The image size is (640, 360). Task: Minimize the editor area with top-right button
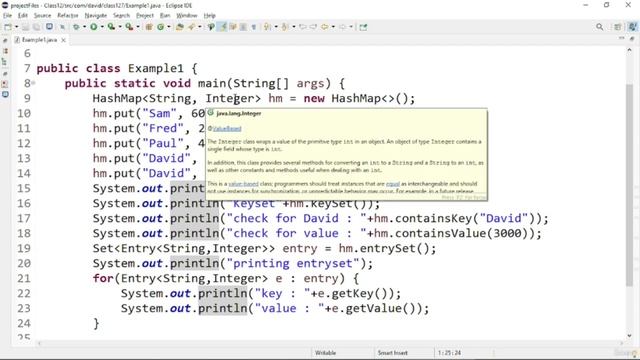click(x=621, y=38)
